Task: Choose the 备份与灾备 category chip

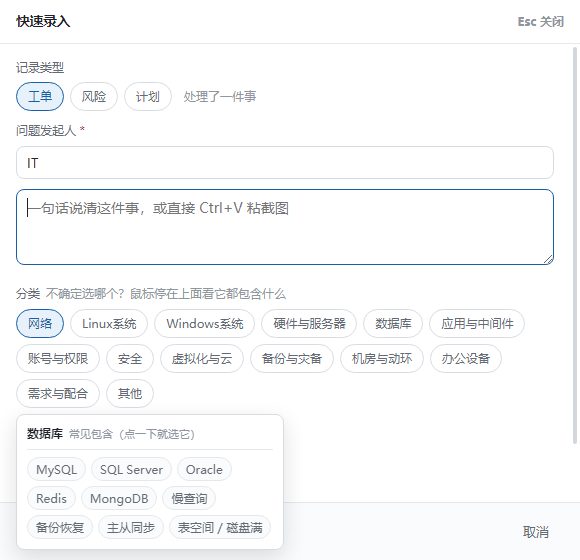Action: click(292, 358)
